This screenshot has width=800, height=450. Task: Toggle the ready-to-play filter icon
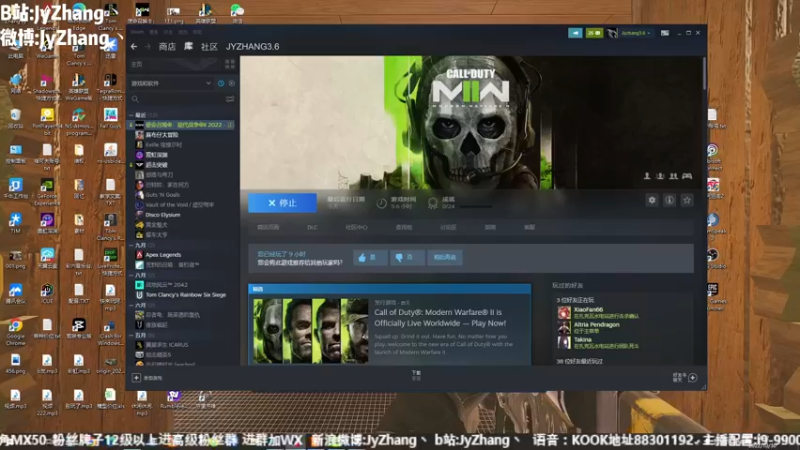[232, 83]
